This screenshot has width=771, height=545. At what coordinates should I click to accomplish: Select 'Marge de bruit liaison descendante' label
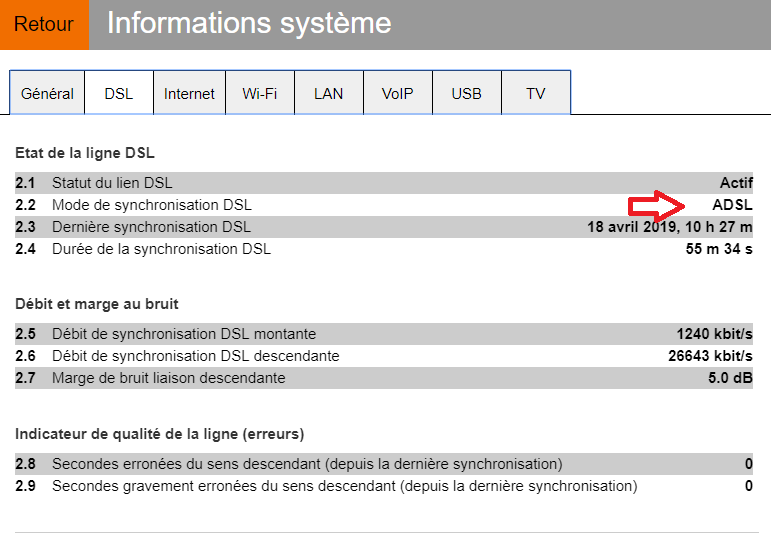[x=169, y=378]
